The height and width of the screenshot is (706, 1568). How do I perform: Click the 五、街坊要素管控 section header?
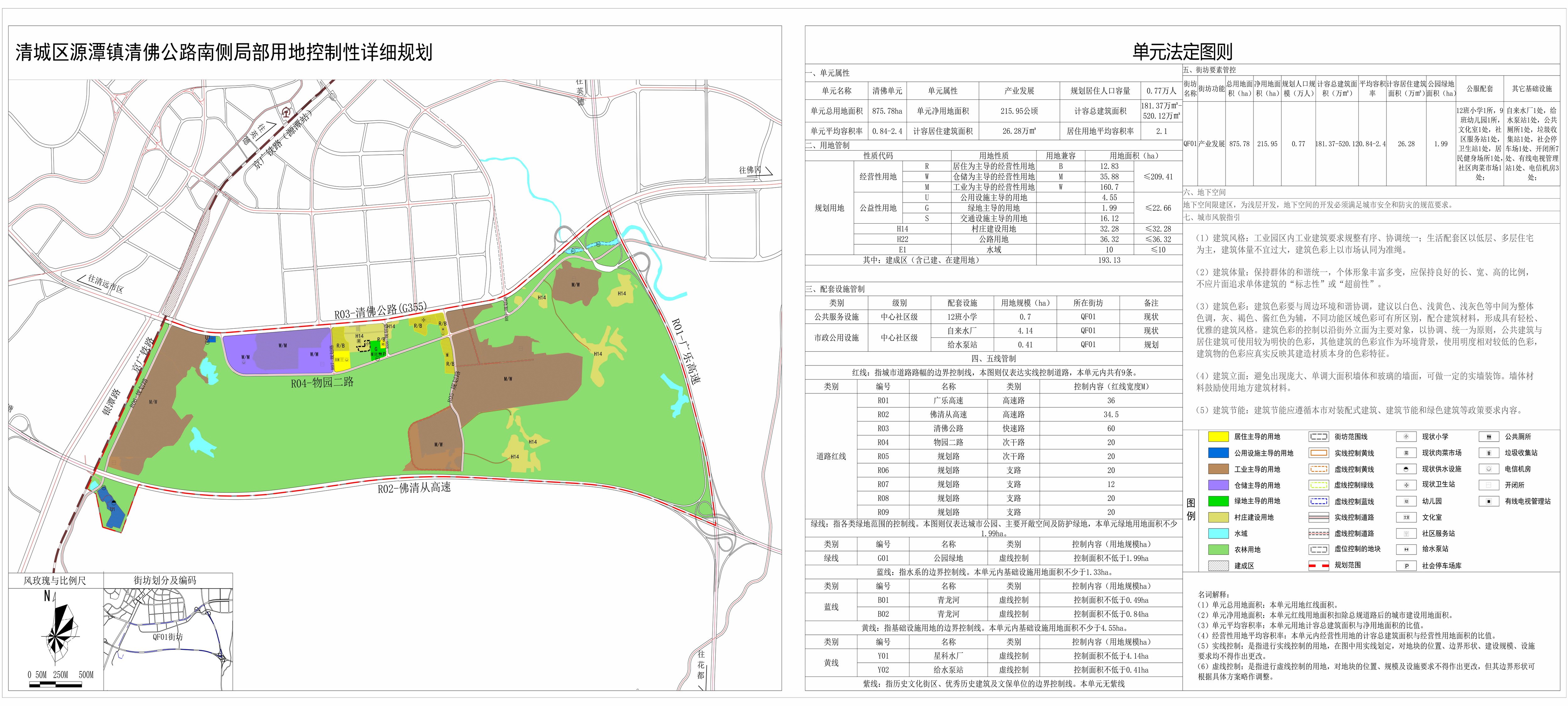click(x=1210, y=70)
